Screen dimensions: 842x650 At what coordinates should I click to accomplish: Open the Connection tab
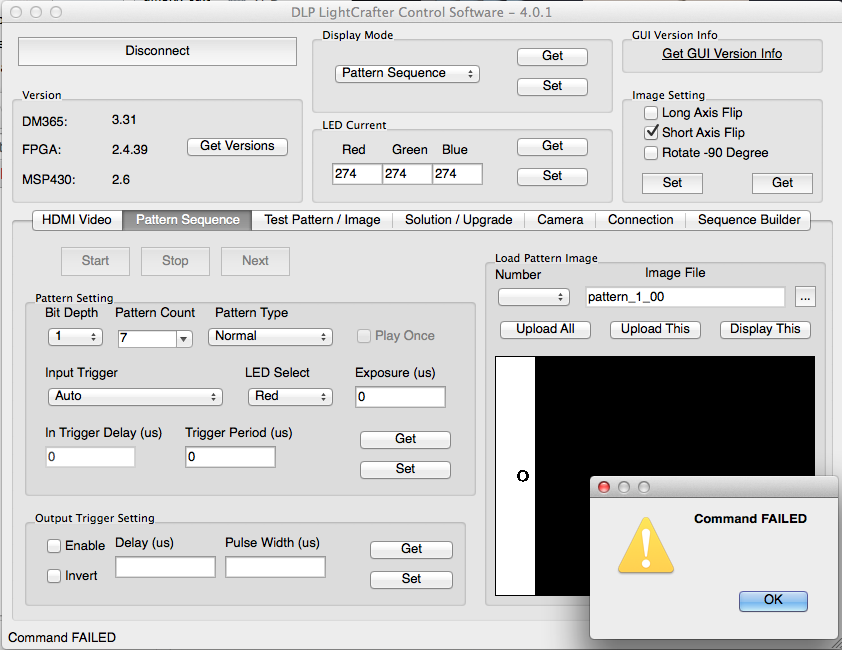point(641,220)
